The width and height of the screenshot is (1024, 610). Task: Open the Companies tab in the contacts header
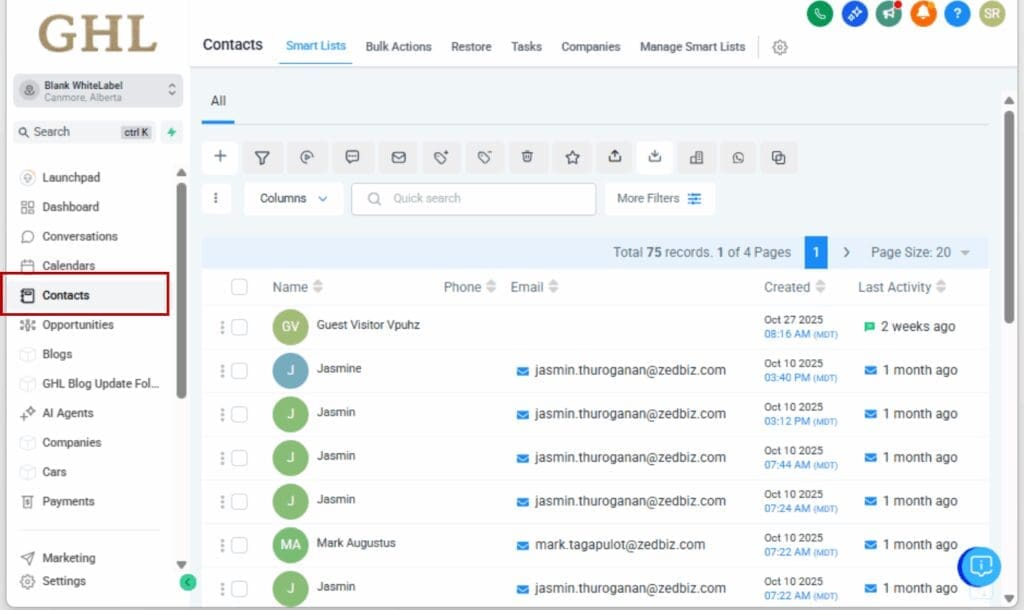590,46
